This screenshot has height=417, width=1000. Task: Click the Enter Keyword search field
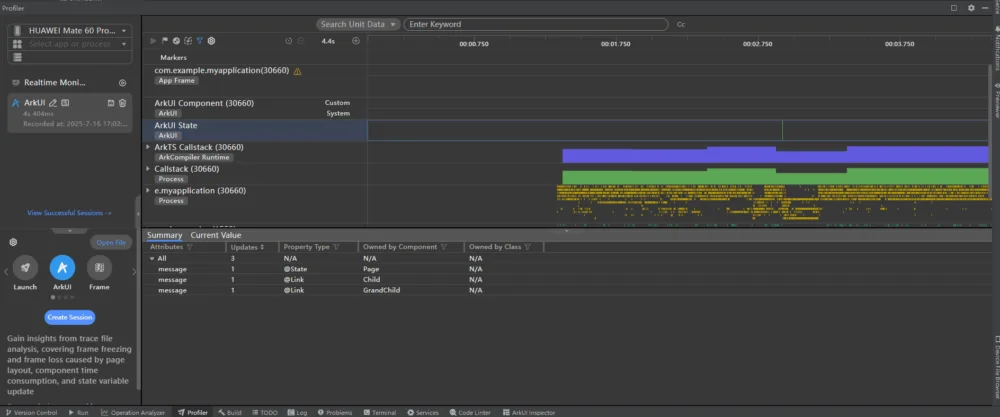537,24
